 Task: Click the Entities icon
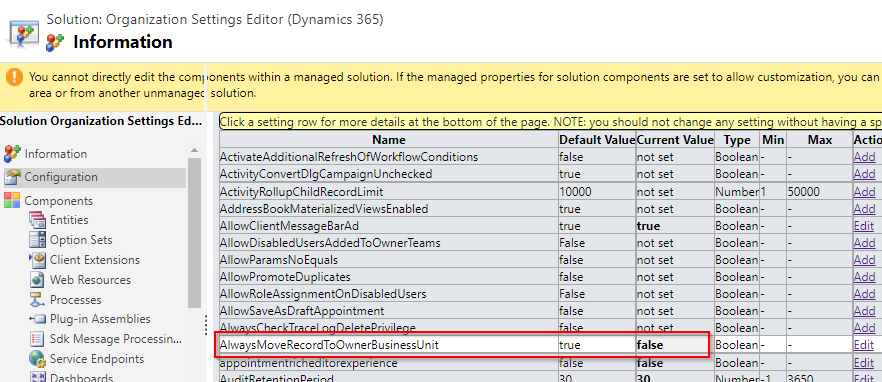click(37, 219)
